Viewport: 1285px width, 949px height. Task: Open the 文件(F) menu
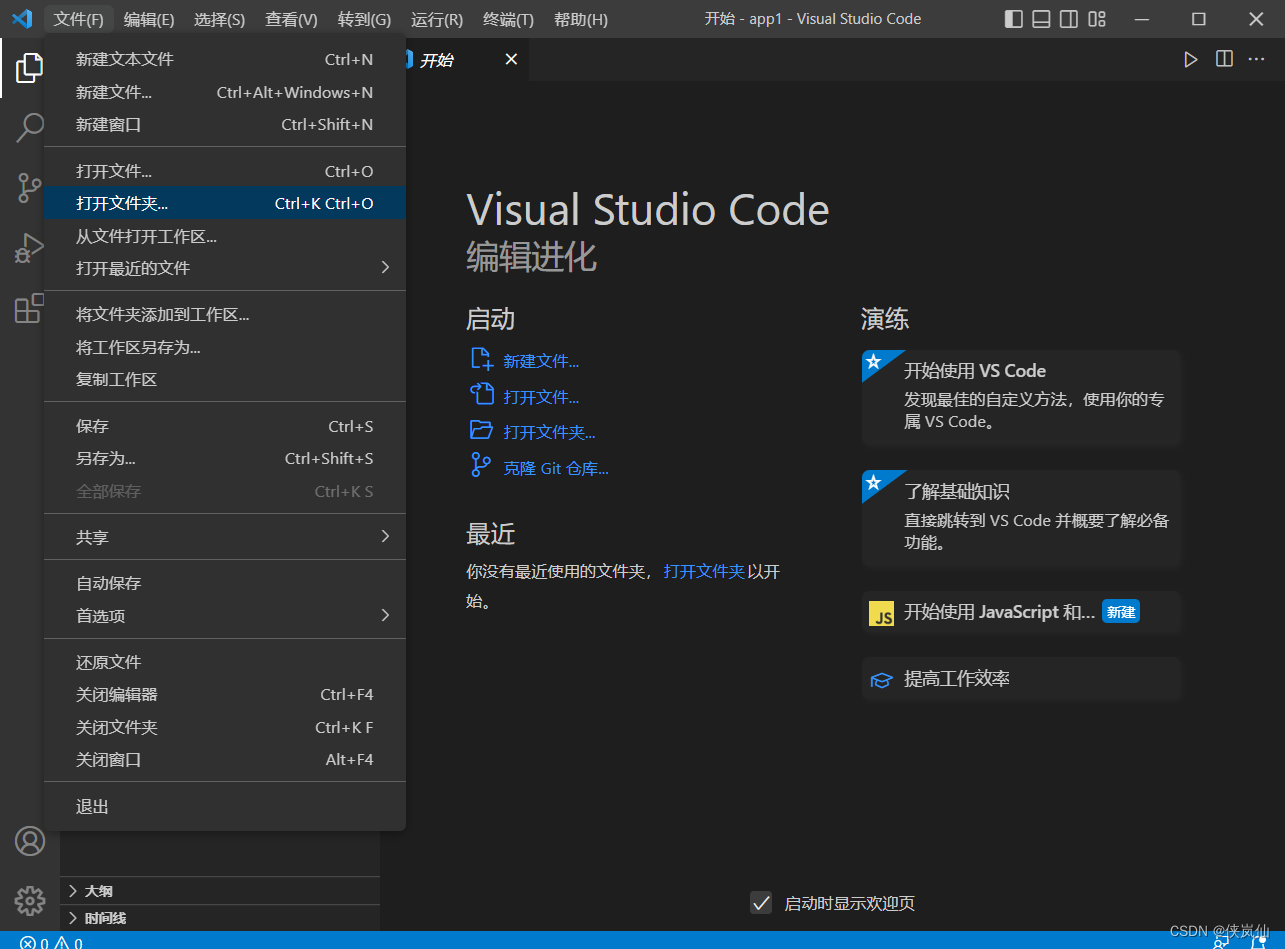tap(79, 19)
